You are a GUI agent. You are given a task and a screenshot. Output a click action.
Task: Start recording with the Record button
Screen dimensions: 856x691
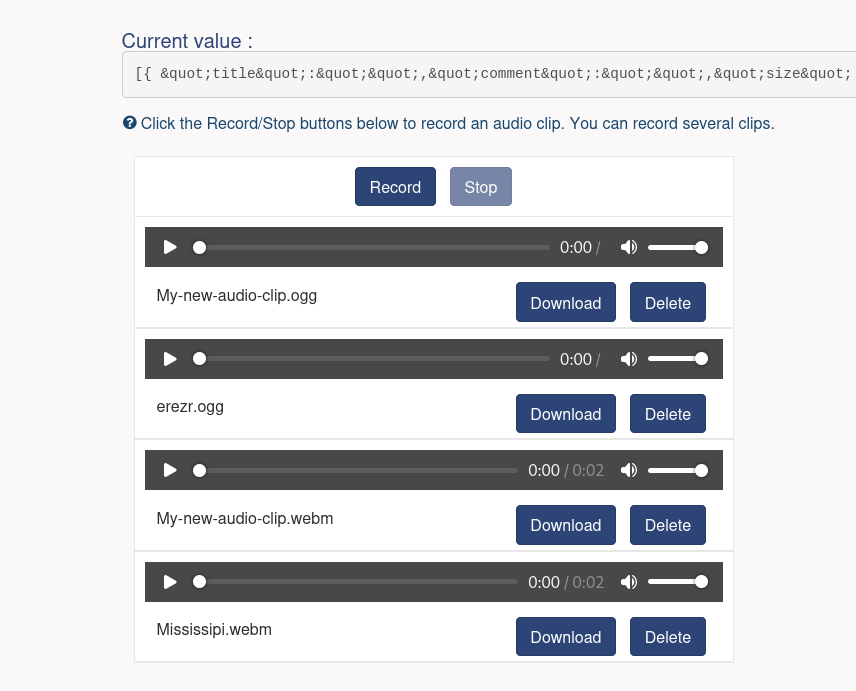coord(395,187)
